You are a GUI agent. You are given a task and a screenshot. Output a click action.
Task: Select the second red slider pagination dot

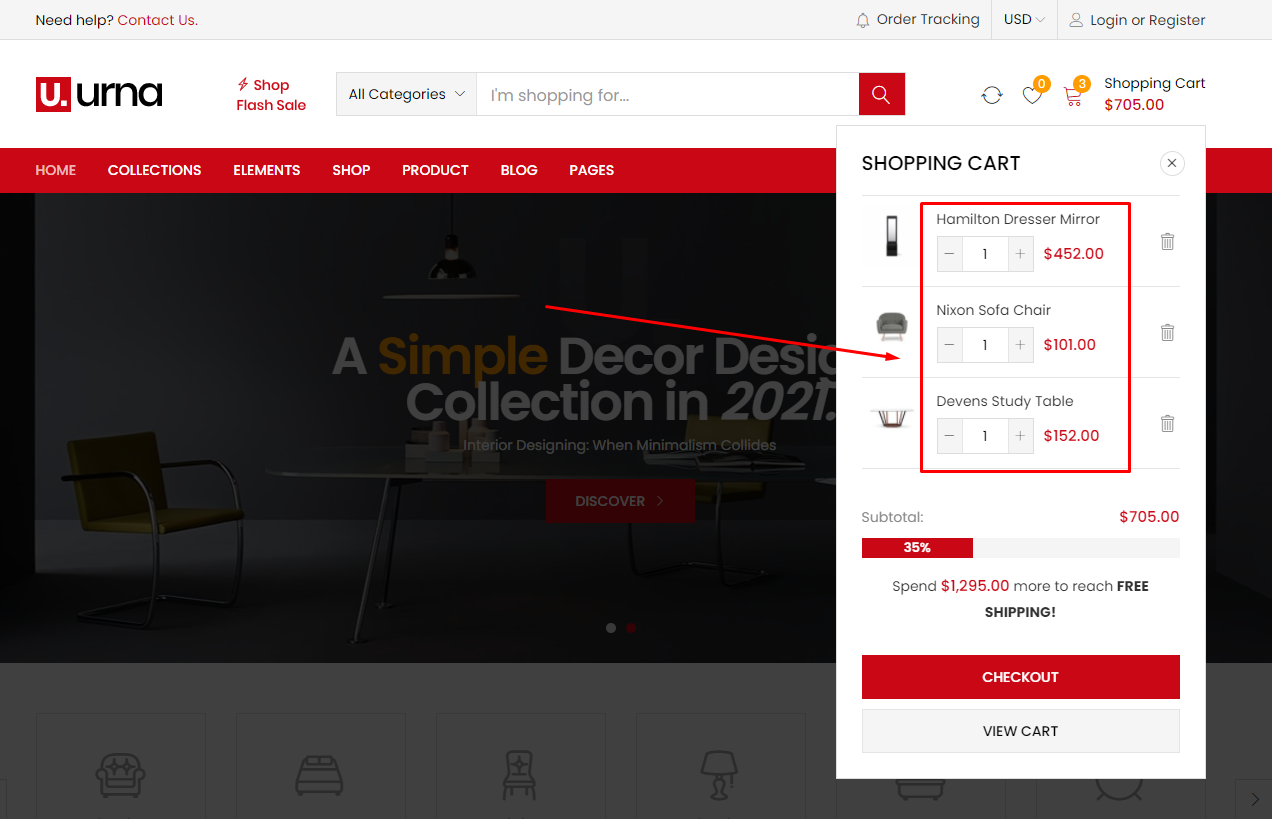(630, 628)
